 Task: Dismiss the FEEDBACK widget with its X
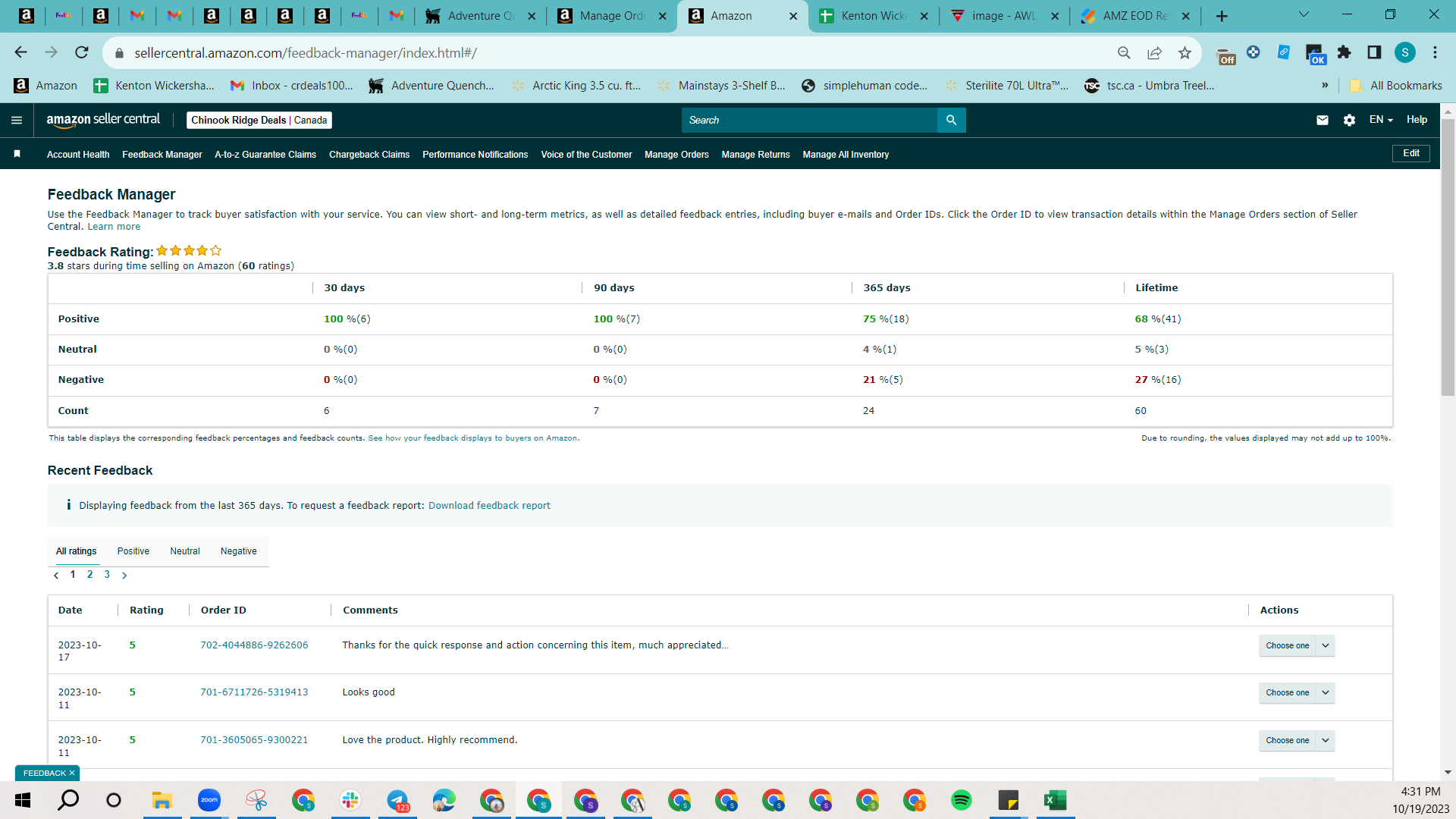click(x=72, y=773)
